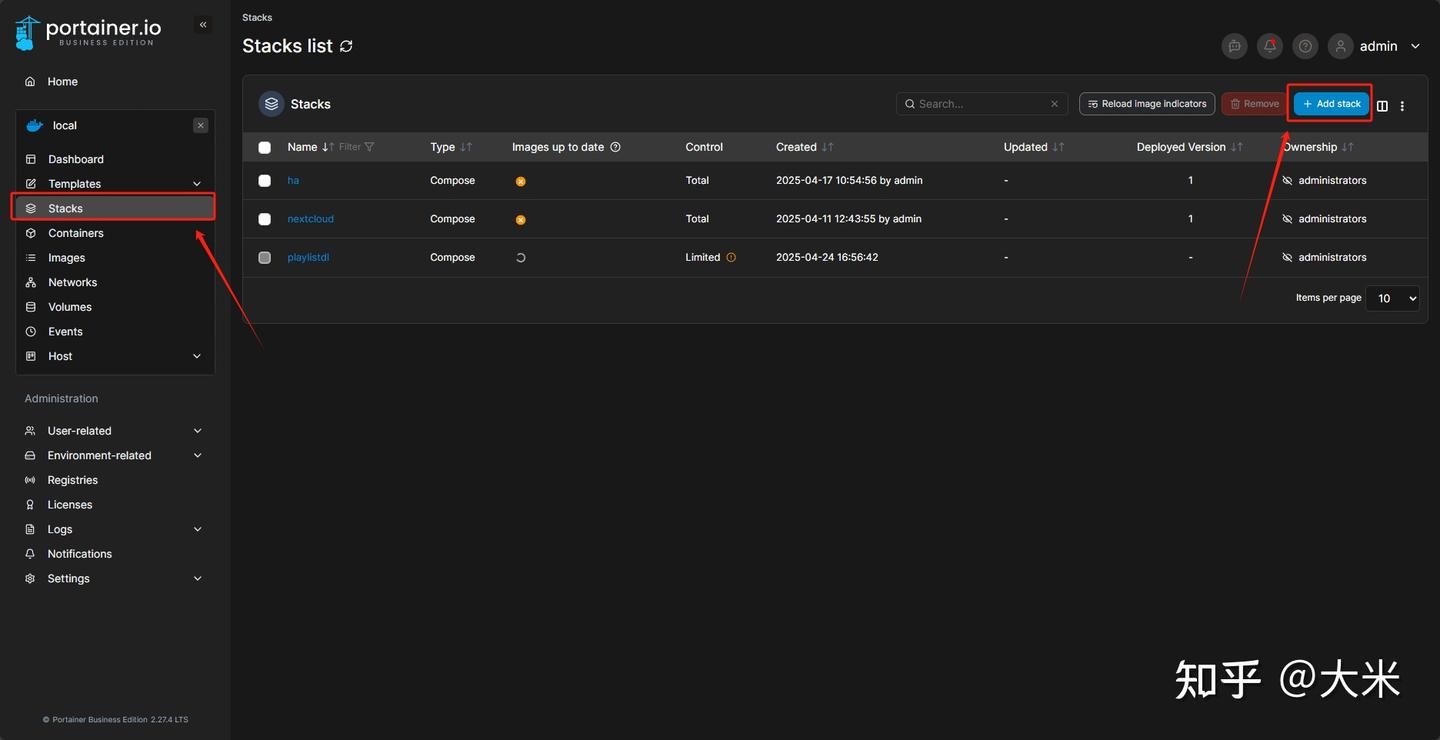
Task: Tick the checkbox for the ha stack
Action: coord(264,181)
